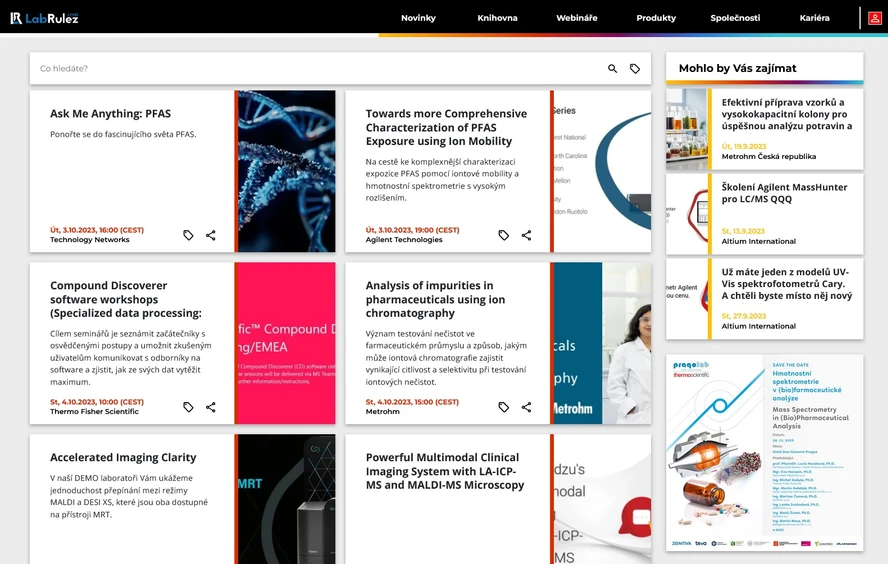Select Kariéra in the top navigation

pos(814,18)
